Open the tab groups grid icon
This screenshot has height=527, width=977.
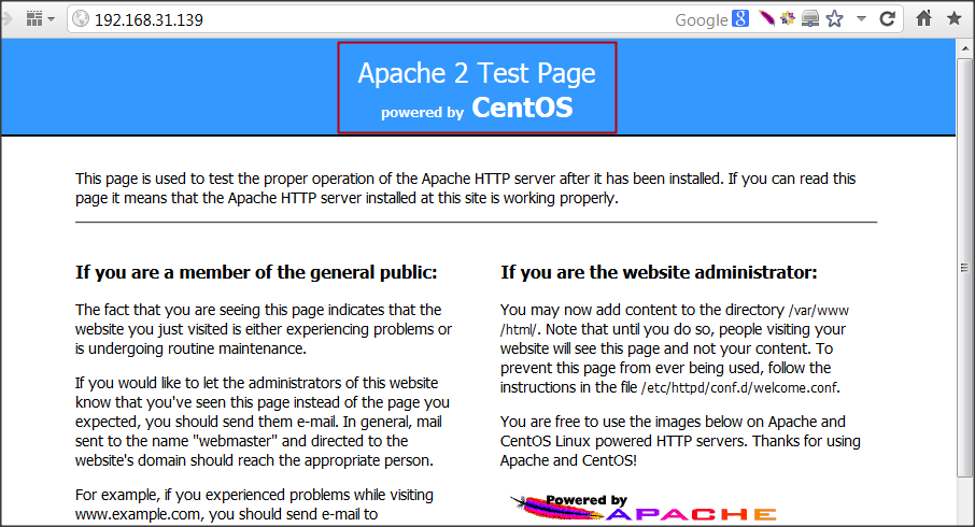tap(34, 19)
